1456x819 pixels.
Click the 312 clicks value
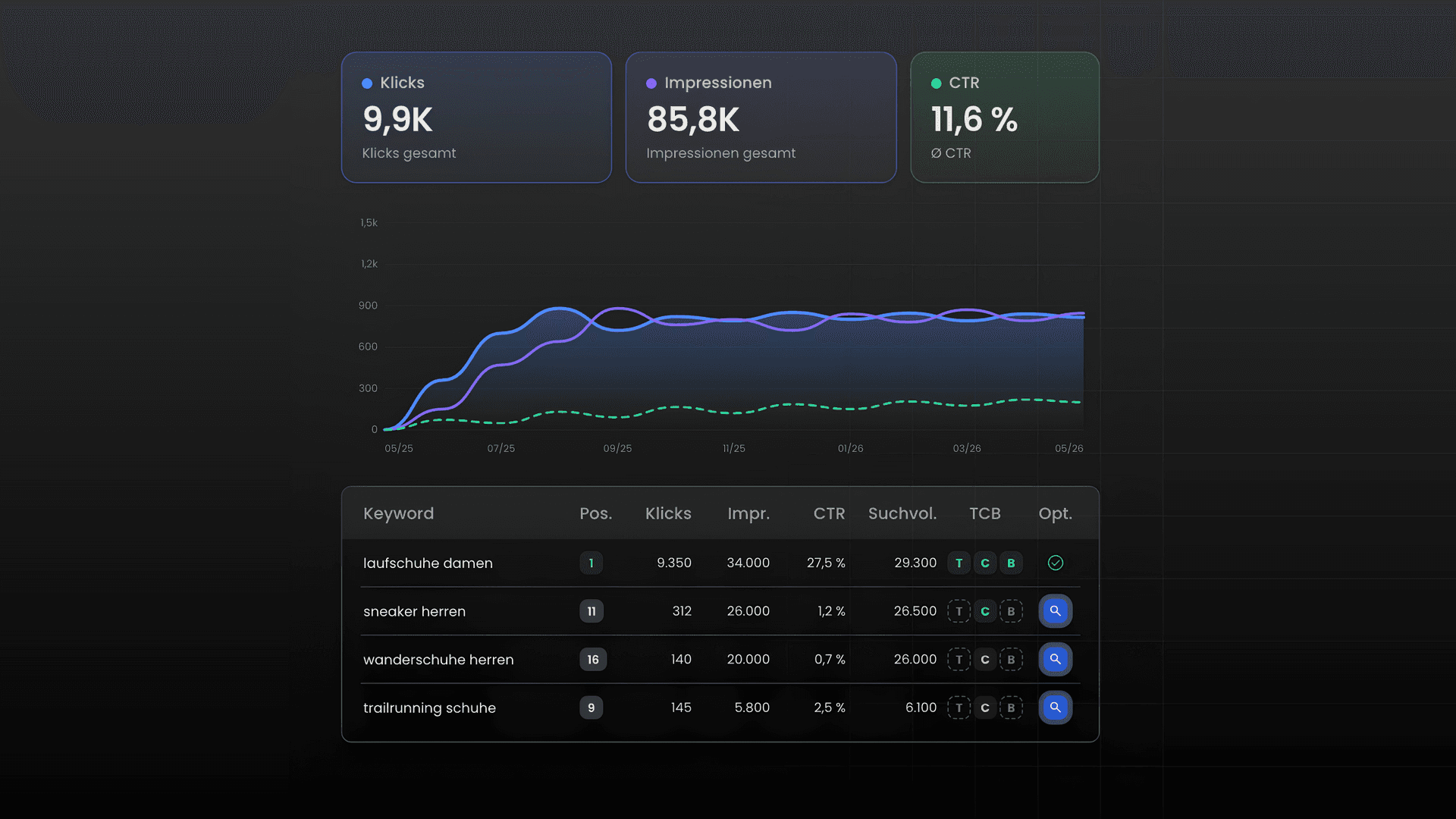[x=682, y=611]
